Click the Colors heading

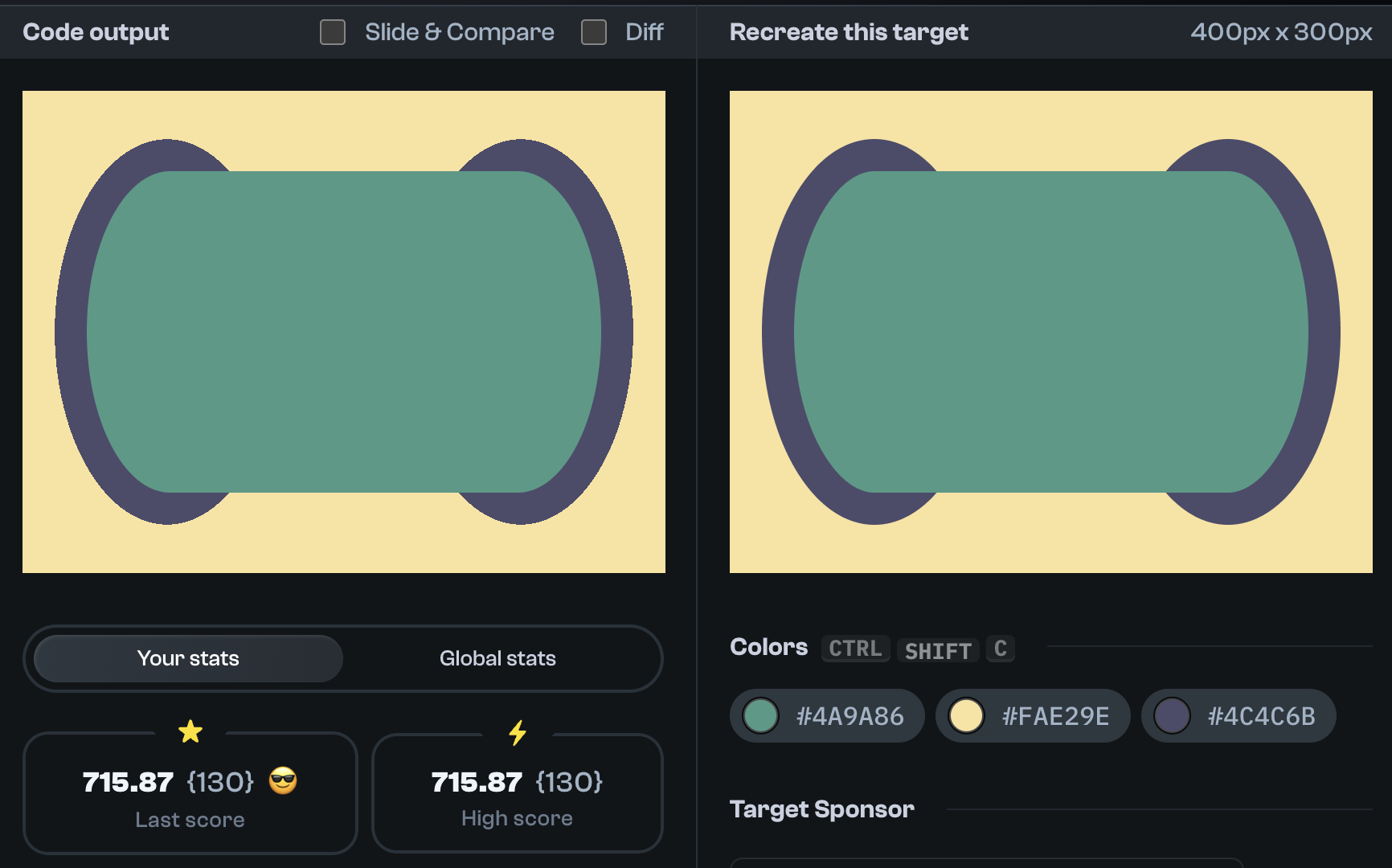point(768,647)
